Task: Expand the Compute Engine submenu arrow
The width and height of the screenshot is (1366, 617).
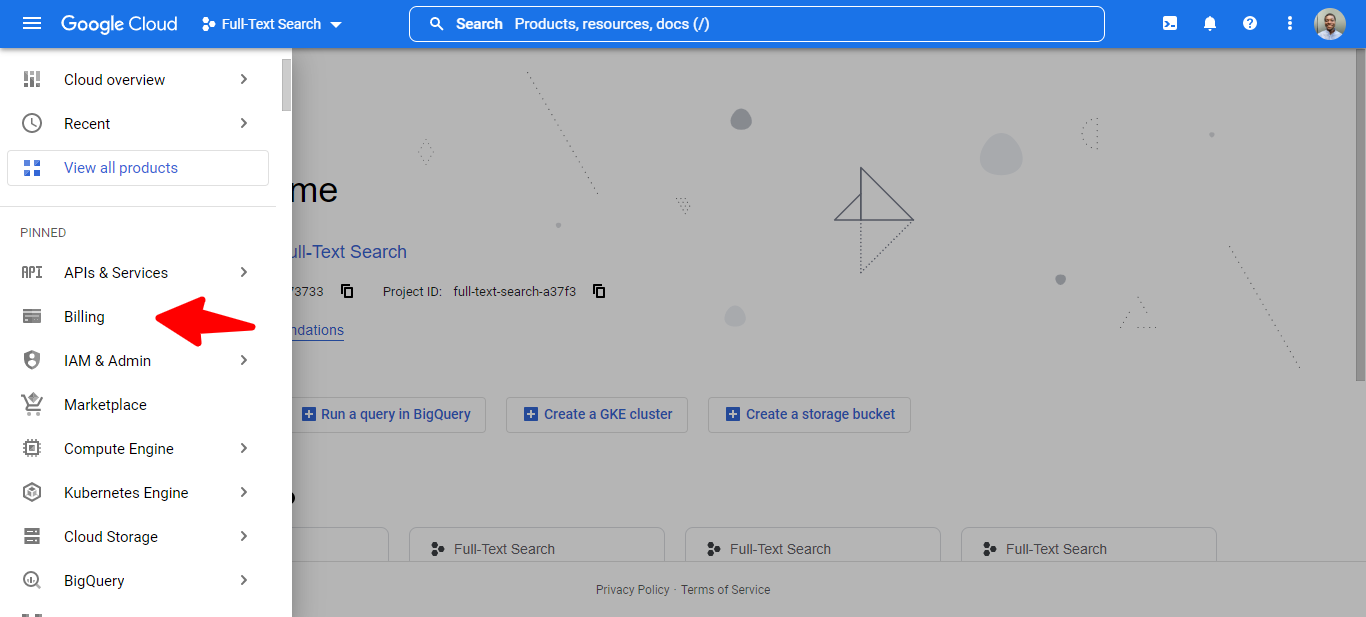Action: (244, 449)
